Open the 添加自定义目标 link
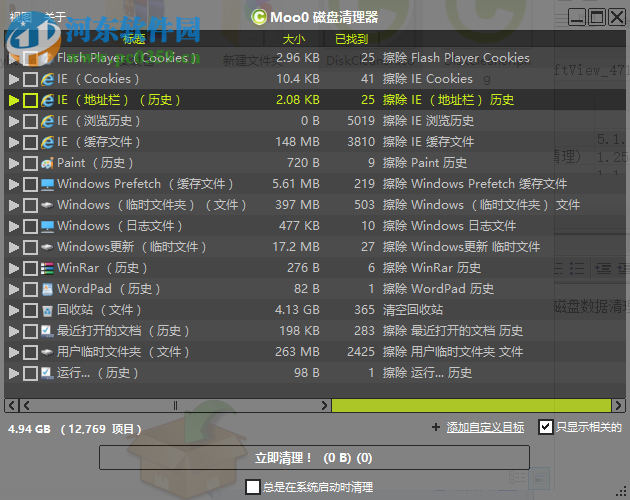630x500 pixels. [x=485, y=427]
